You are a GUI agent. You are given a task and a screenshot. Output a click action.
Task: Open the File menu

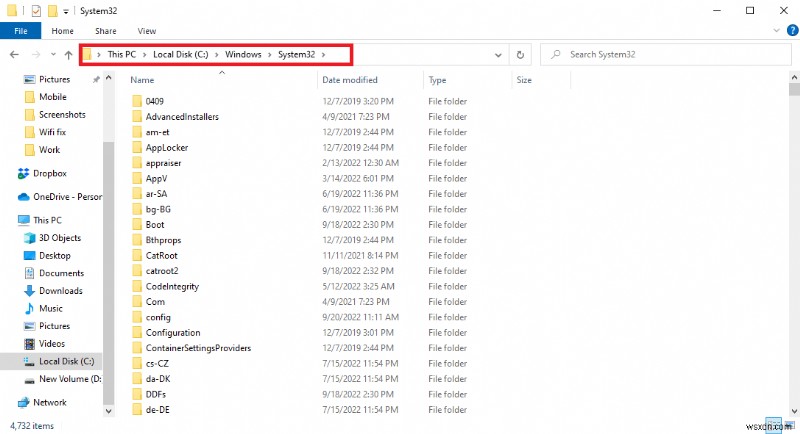click(x=20, y=31)
